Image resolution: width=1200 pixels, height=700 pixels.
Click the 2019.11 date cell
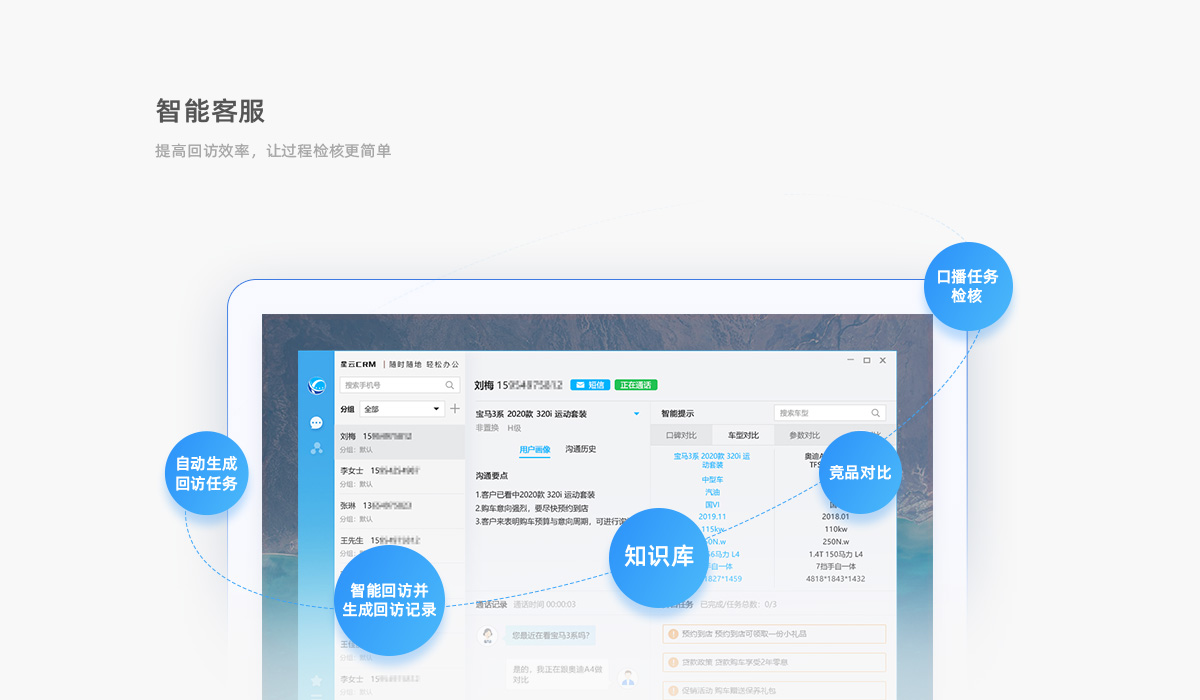pos(711,517)
